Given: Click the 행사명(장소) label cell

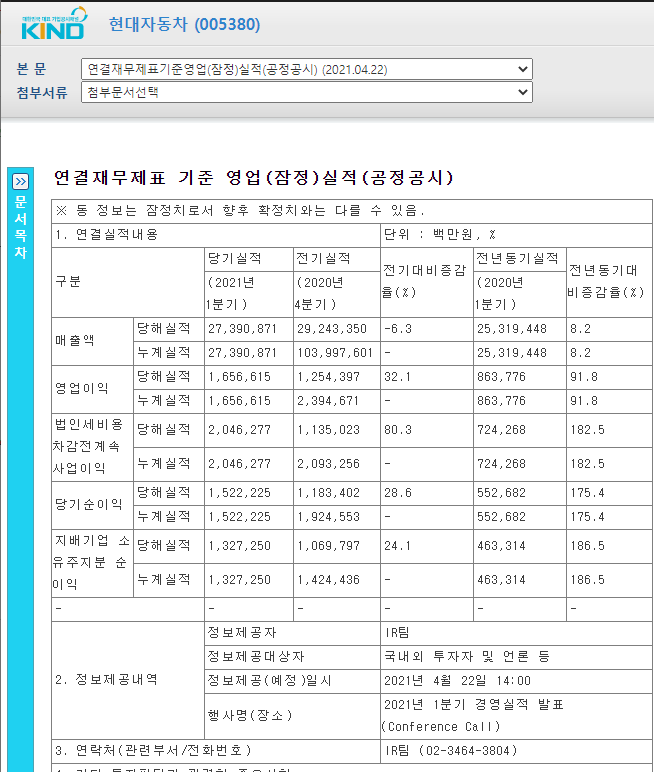Looking at the screenshot, I should click(x=293, y=716).
